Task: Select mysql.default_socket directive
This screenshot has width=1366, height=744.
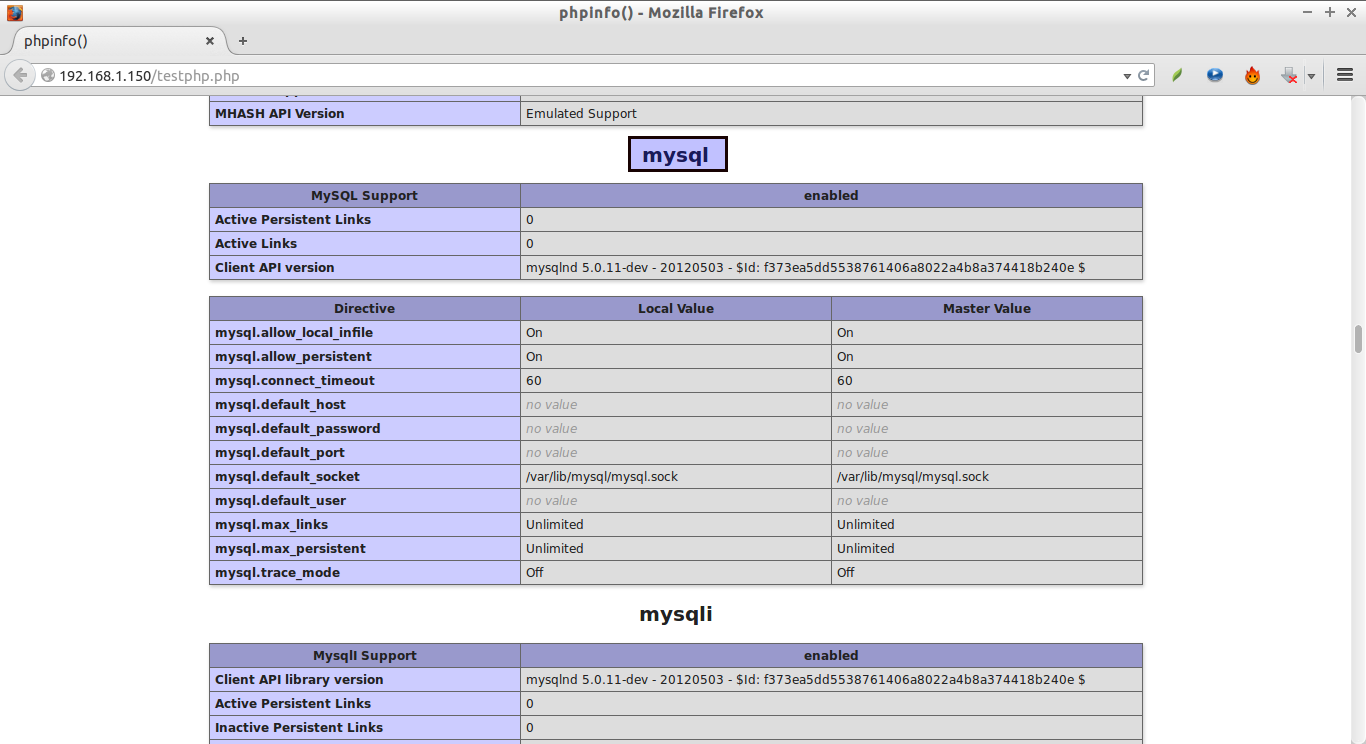Action: coord(287,477)
